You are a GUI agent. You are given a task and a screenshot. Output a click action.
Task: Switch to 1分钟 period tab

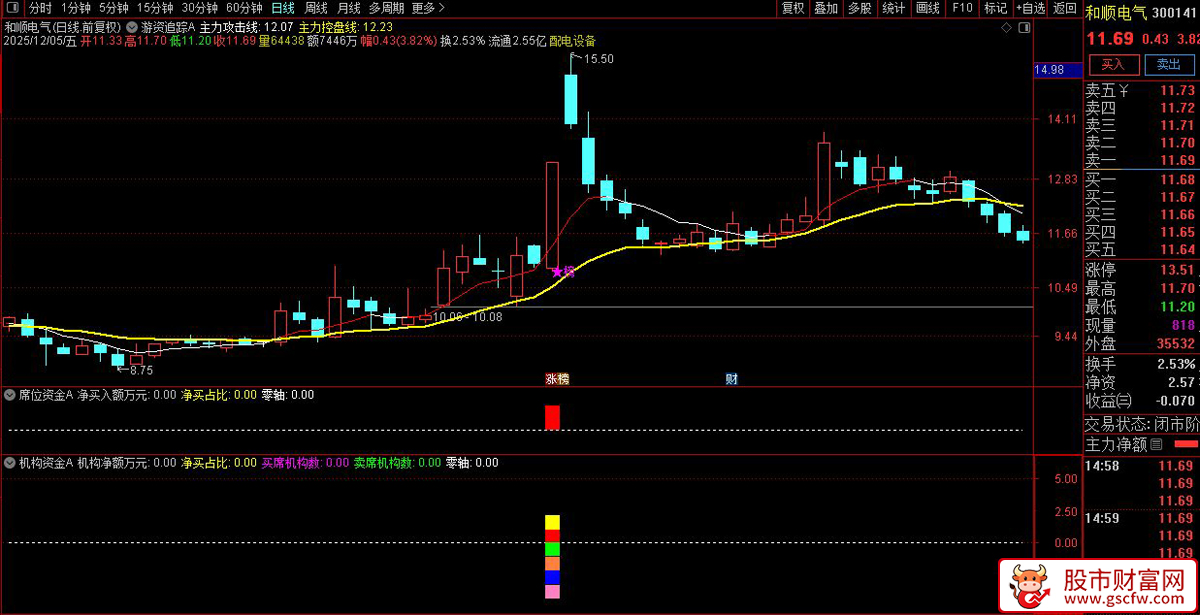click(x=76, y=8)
